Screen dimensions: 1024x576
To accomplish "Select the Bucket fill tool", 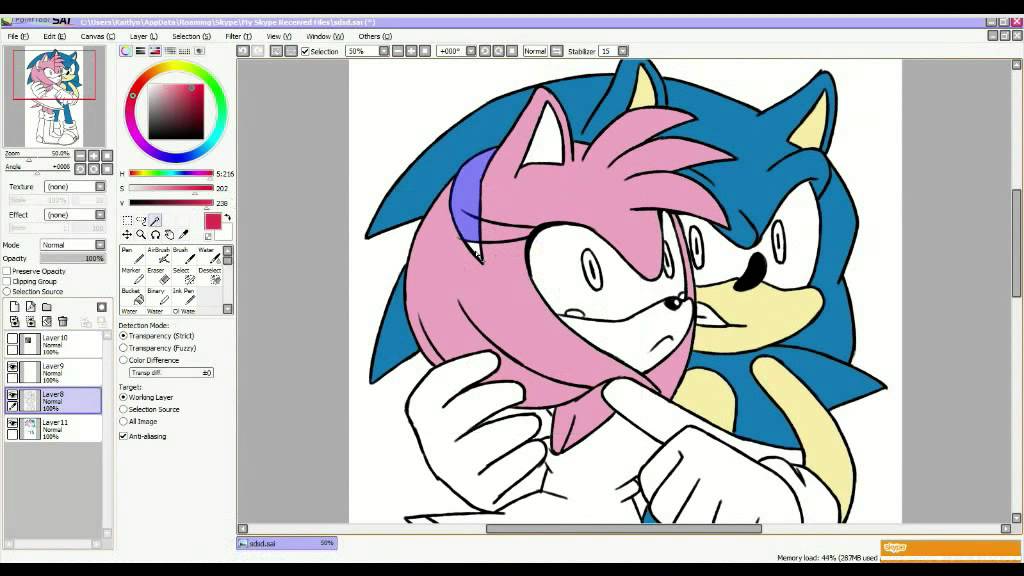I will pyautogui.click(x=132, y=296).
